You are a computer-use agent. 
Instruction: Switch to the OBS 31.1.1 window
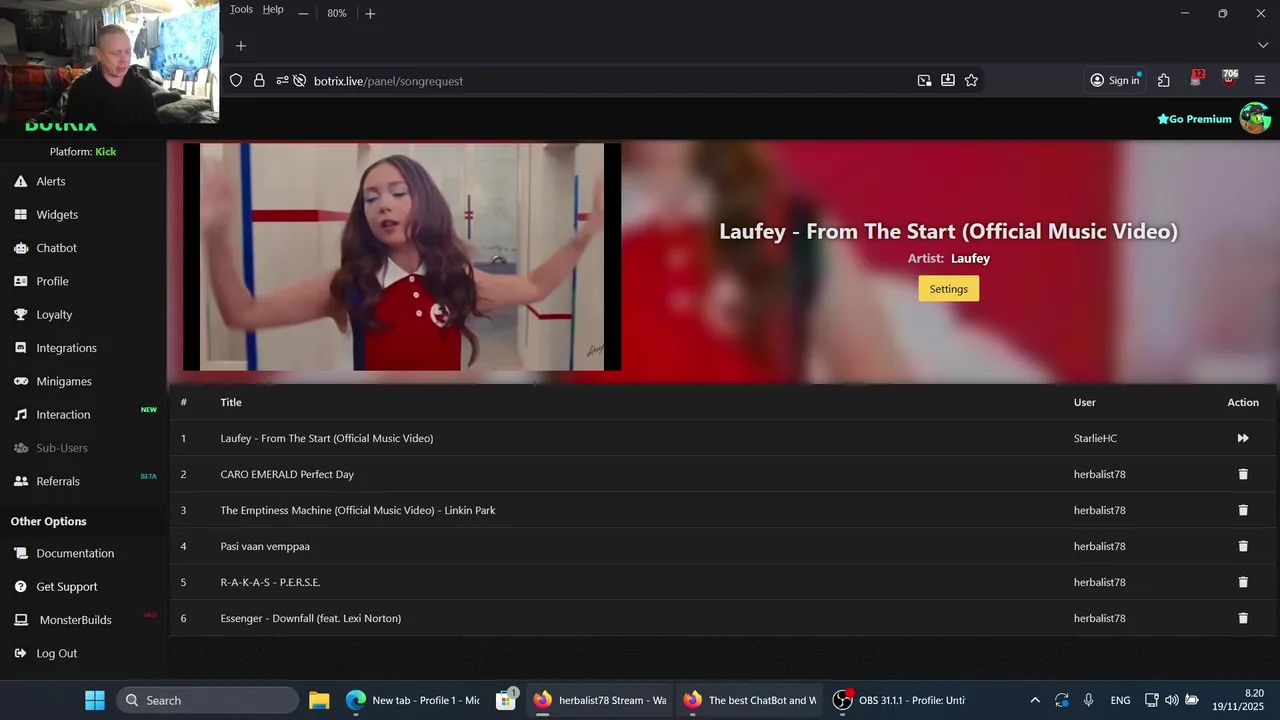click(900, 700)
